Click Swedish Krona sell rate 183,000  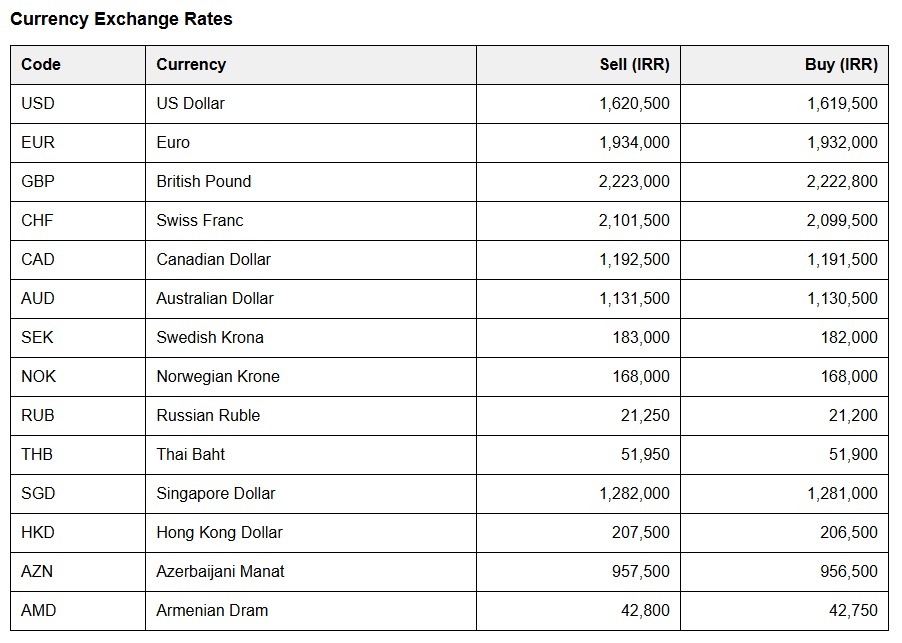point(641,338)
